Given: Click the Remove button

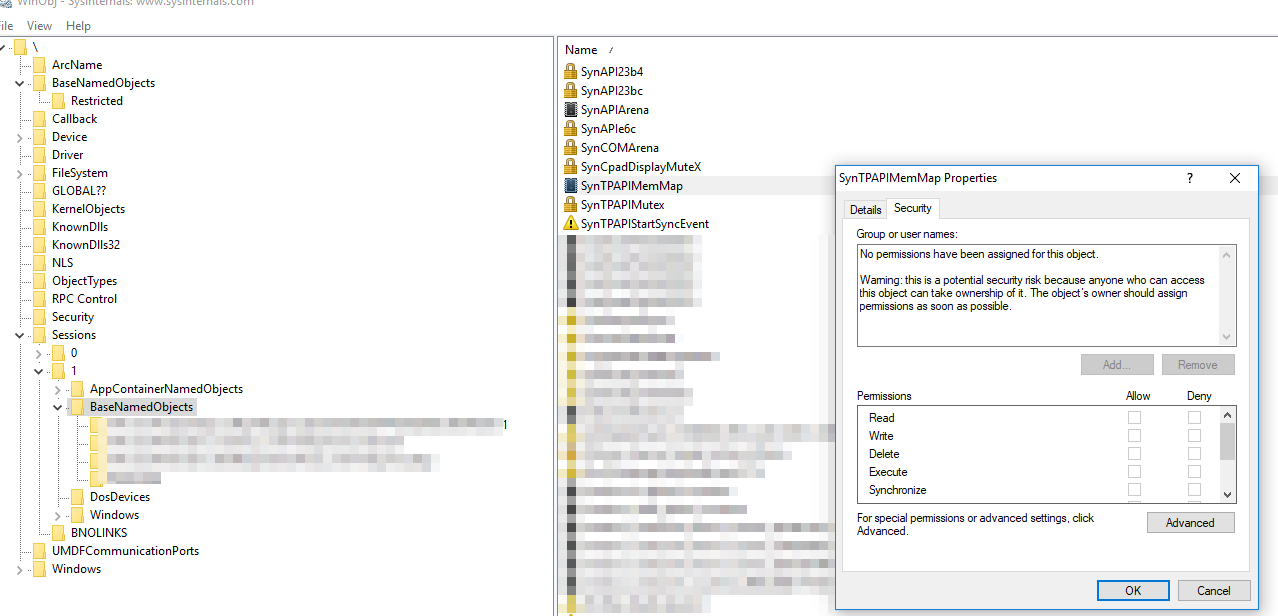Looking at the screenshot, I should pos(1198,365).
